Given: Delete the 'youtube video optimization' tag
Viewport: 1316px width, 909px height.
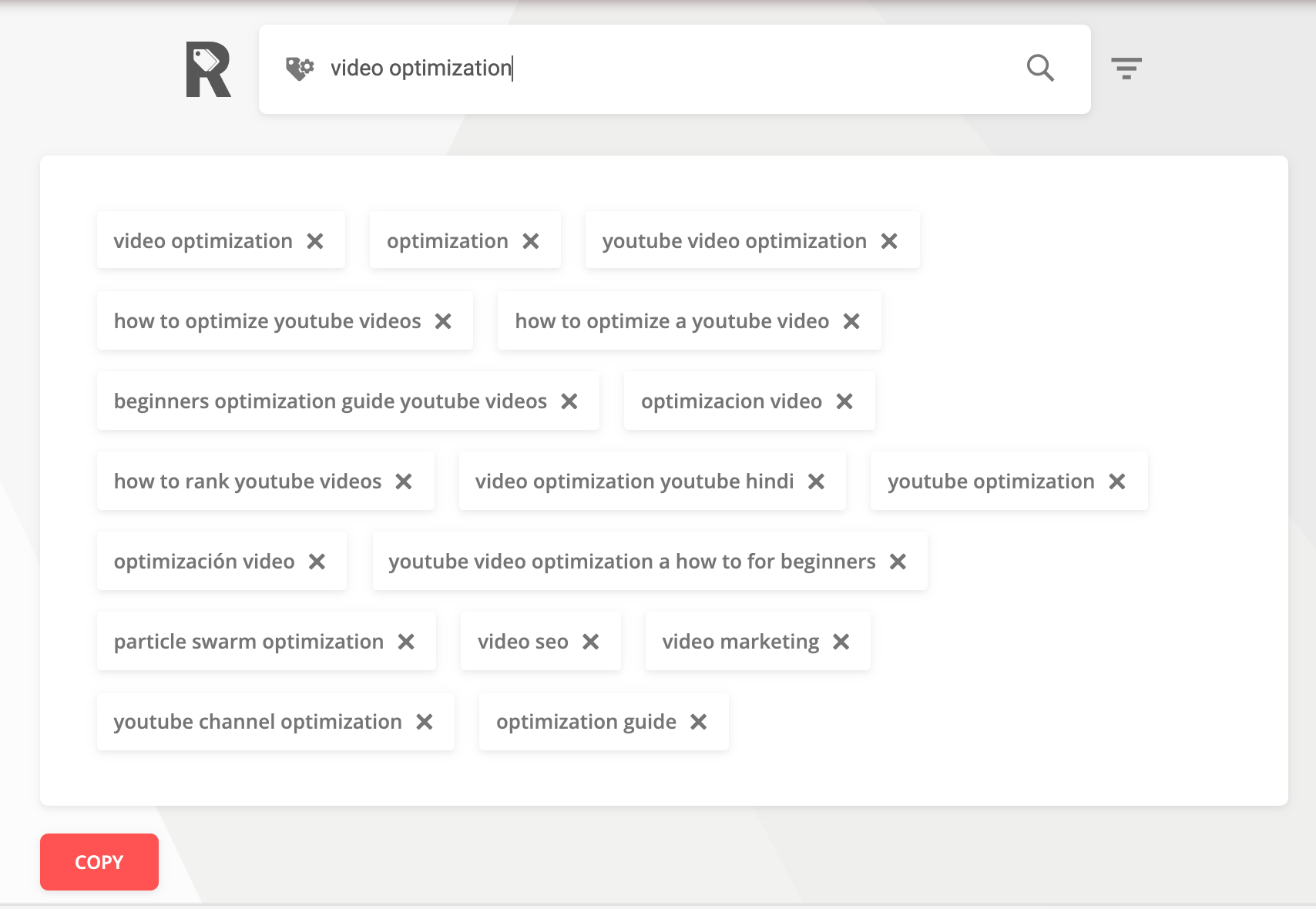Looking at the screenshot, I should pyautogui.click(x=890, y=240).
